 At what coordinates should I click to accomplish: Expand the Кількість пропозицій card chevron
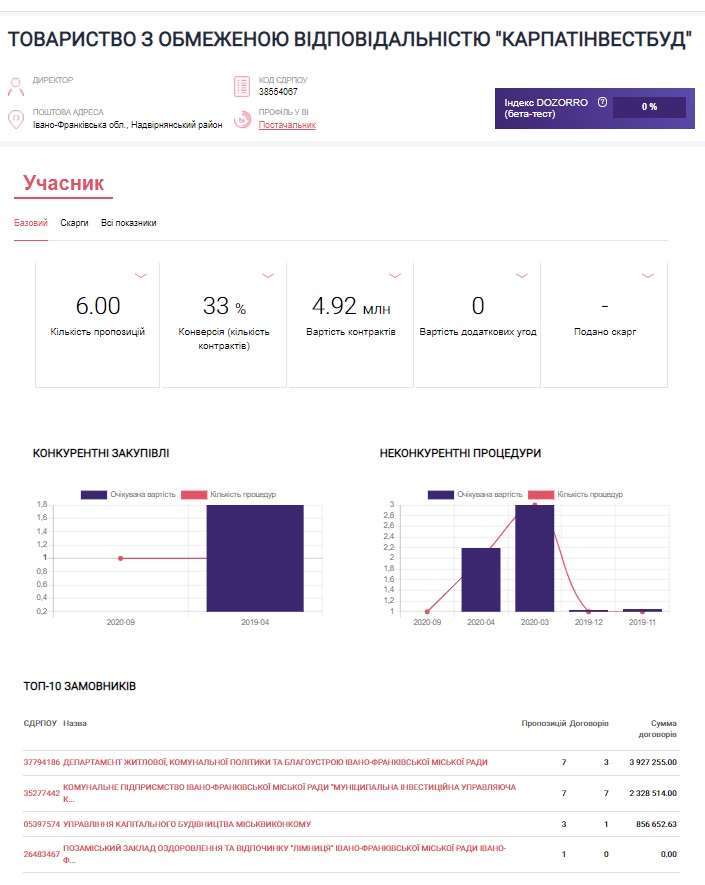[141, 276]
